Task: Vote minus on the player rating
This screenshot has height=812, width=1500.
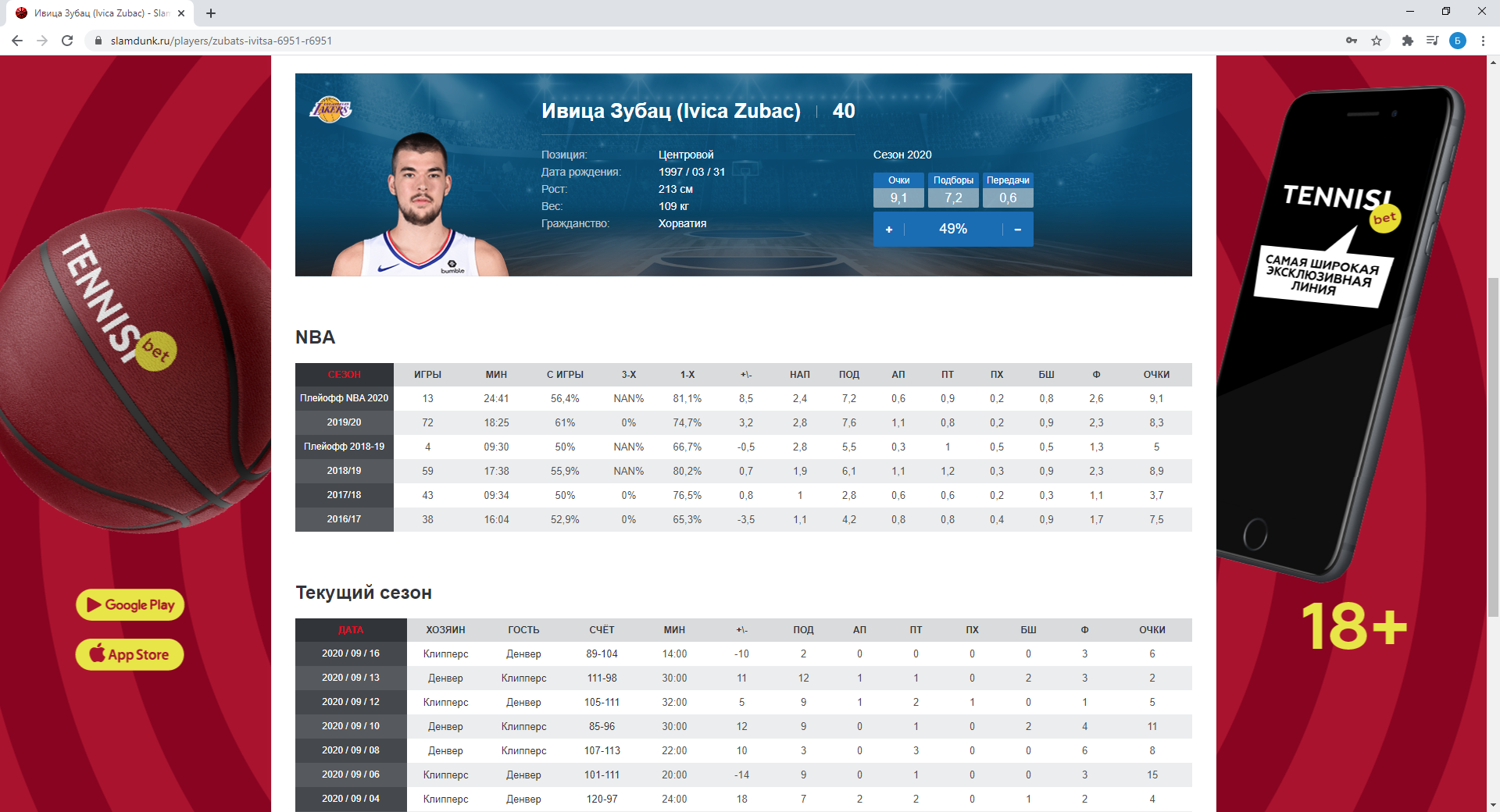Action: pos(1018,230)
